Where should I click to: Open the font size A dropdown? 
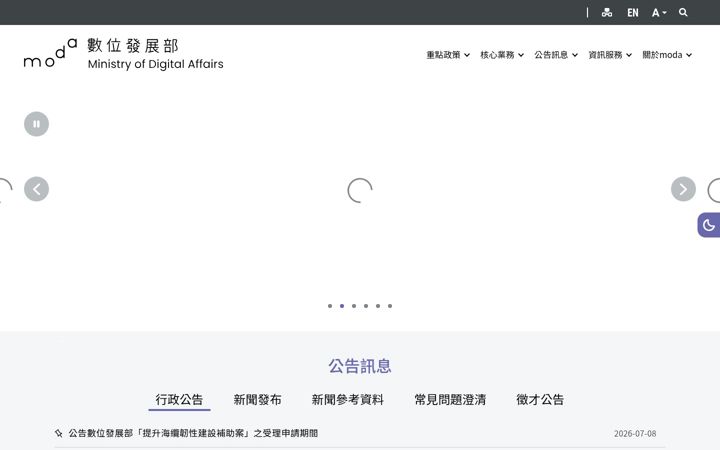click(659, 13)
